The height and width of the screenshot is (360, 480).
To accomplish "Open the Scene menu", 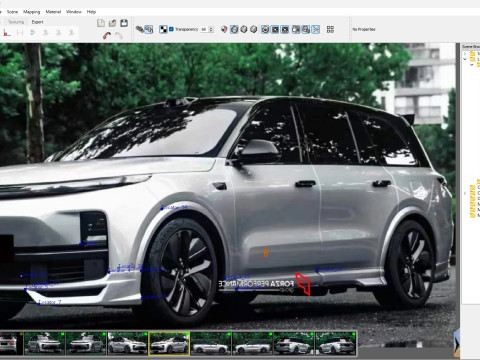I will [x=12, y=12].
